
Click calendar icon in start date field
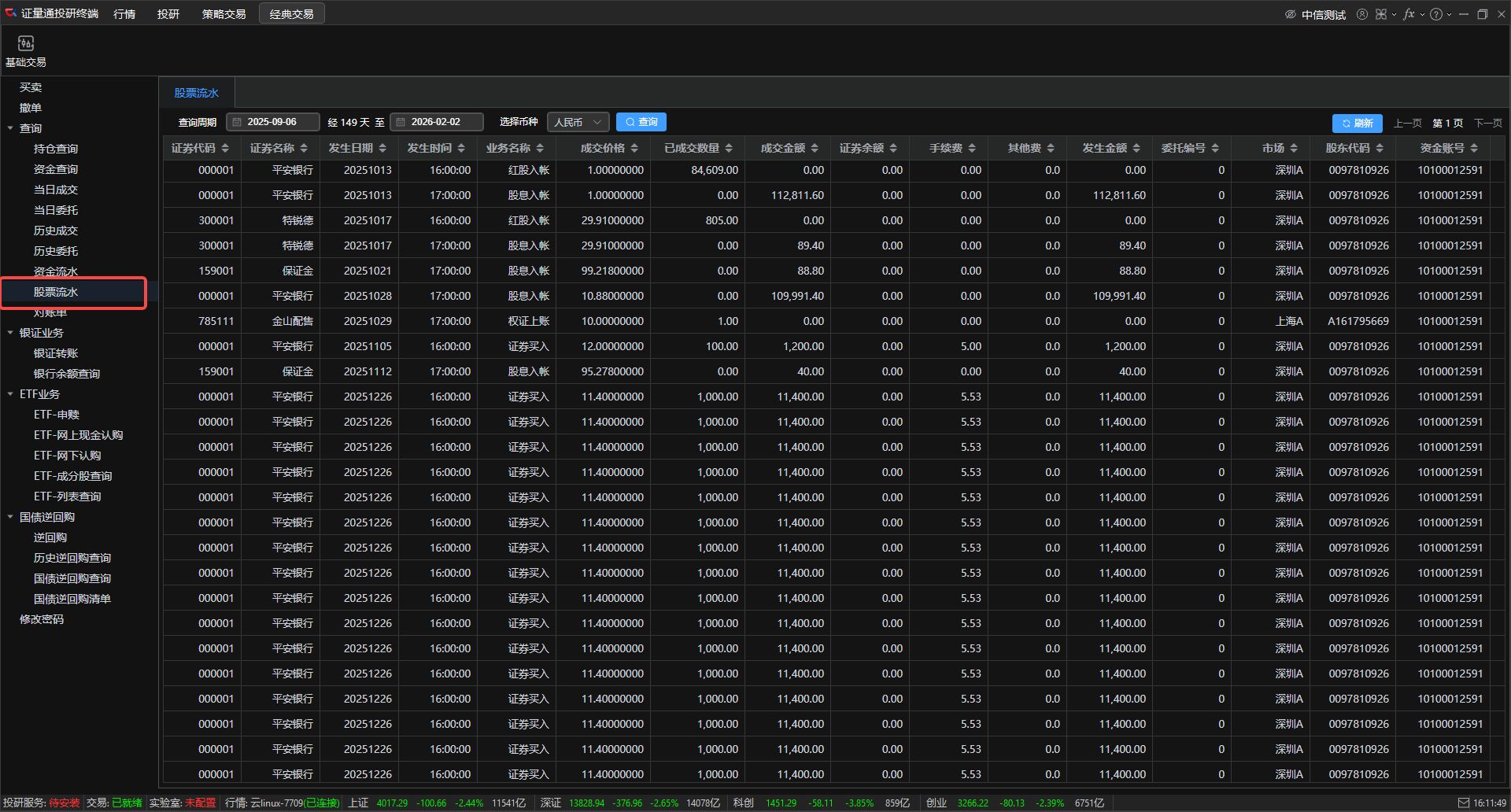pyautogui.click(x=237, y=122)
